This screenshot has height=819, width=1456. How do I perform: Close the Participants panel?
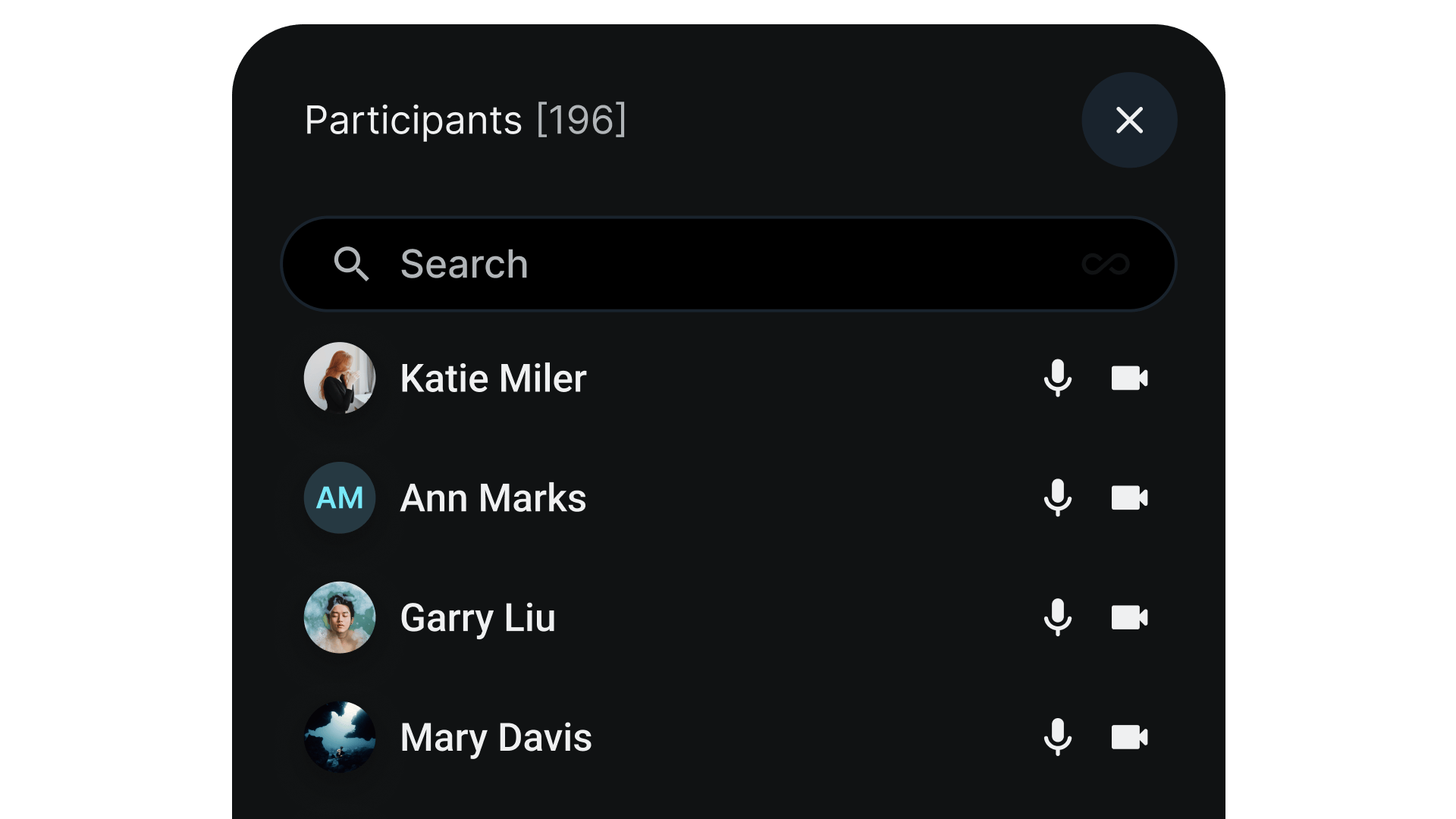tap(1129, 121)
